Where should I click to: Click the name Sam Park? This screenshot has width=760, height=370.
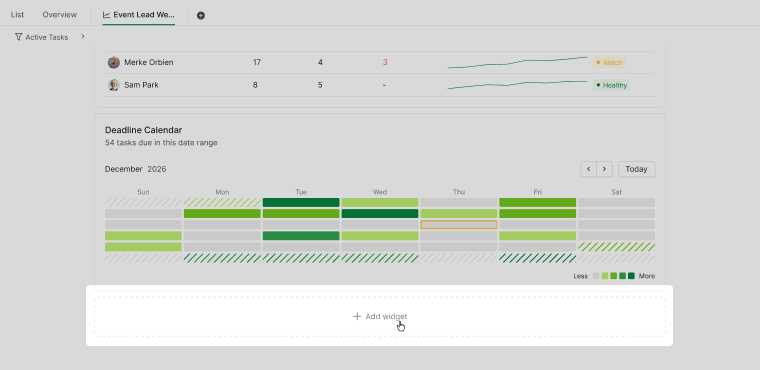tap(142, 85)
